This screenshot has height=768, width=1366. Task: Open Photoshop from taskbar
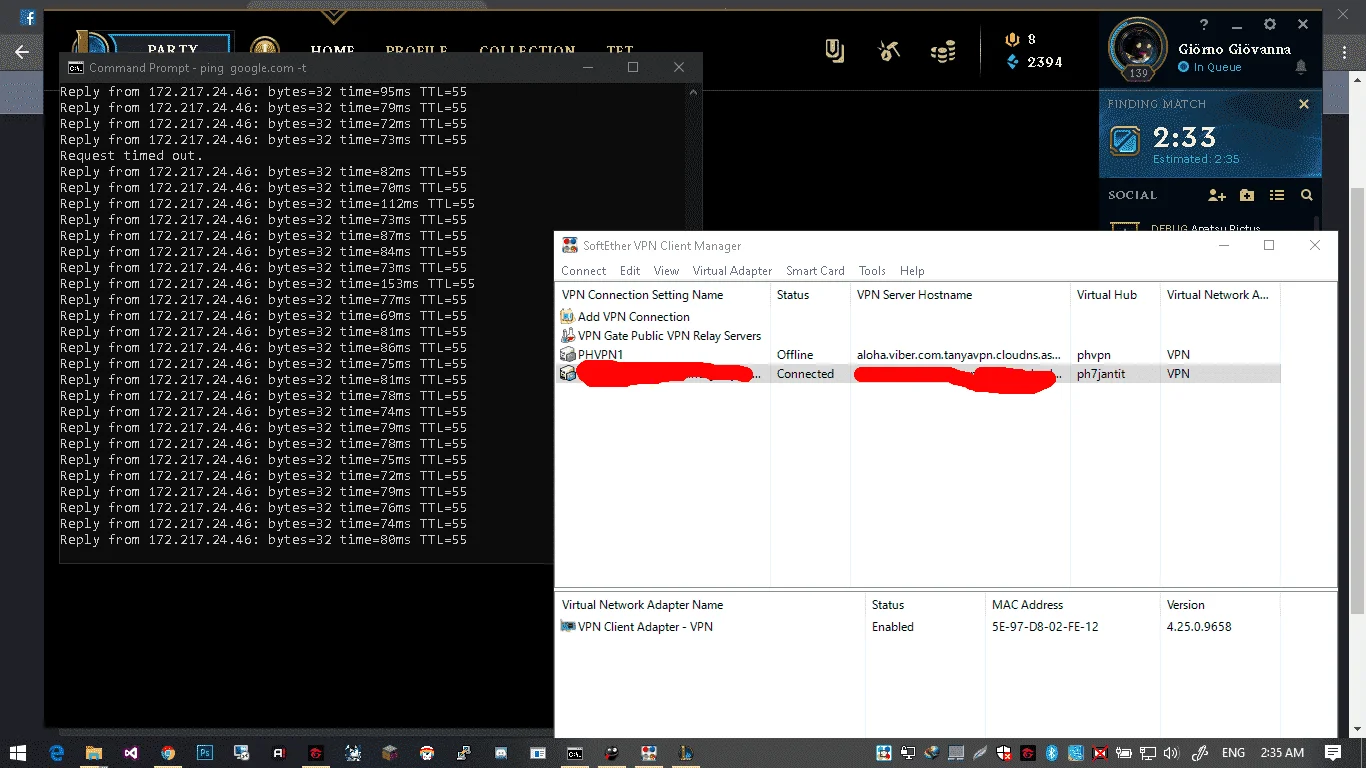(x=205, y=752)
